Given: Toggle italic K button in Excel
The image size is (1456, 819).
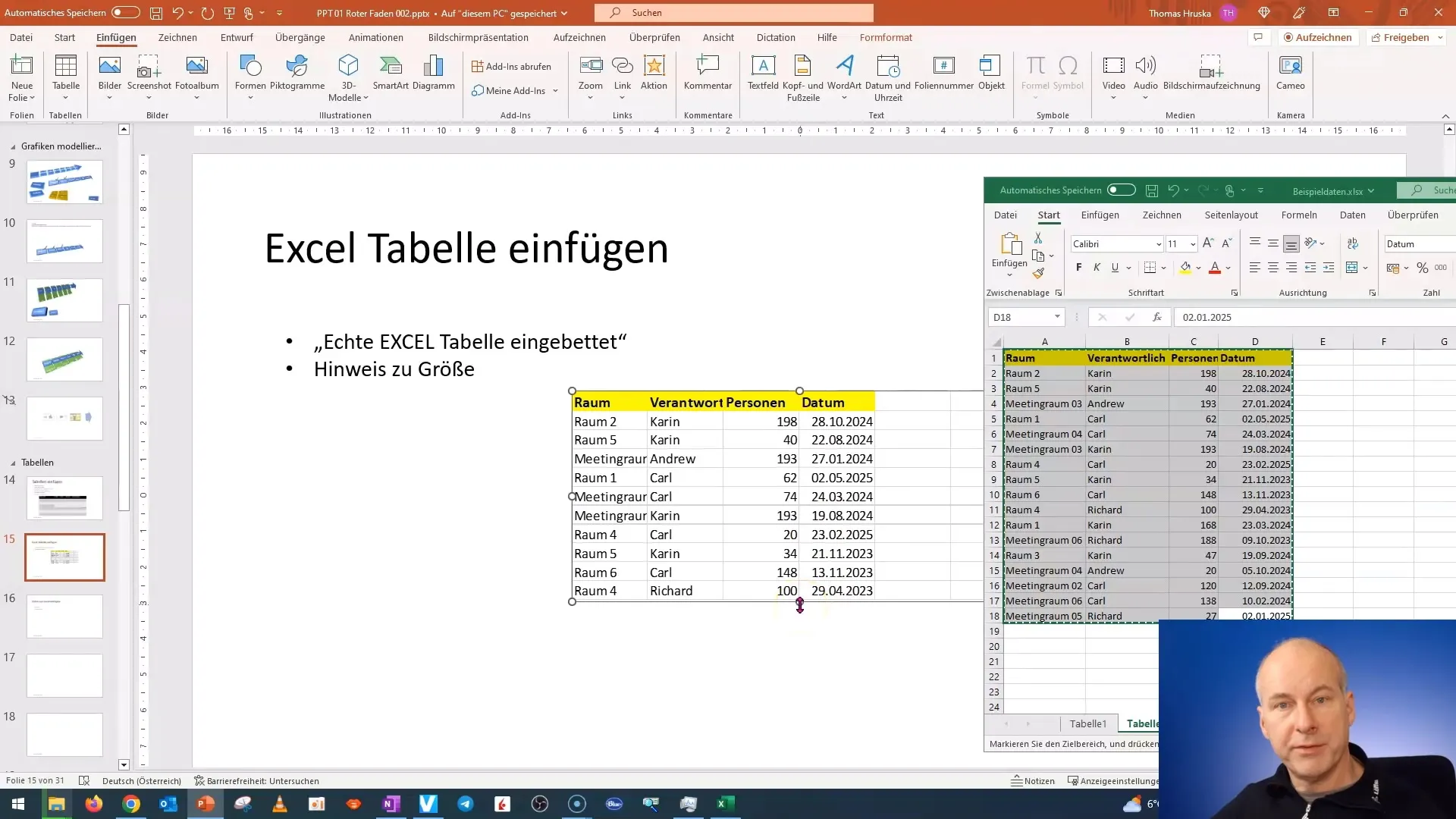Looking at the screenshot, I should (x=1097, y=268).
